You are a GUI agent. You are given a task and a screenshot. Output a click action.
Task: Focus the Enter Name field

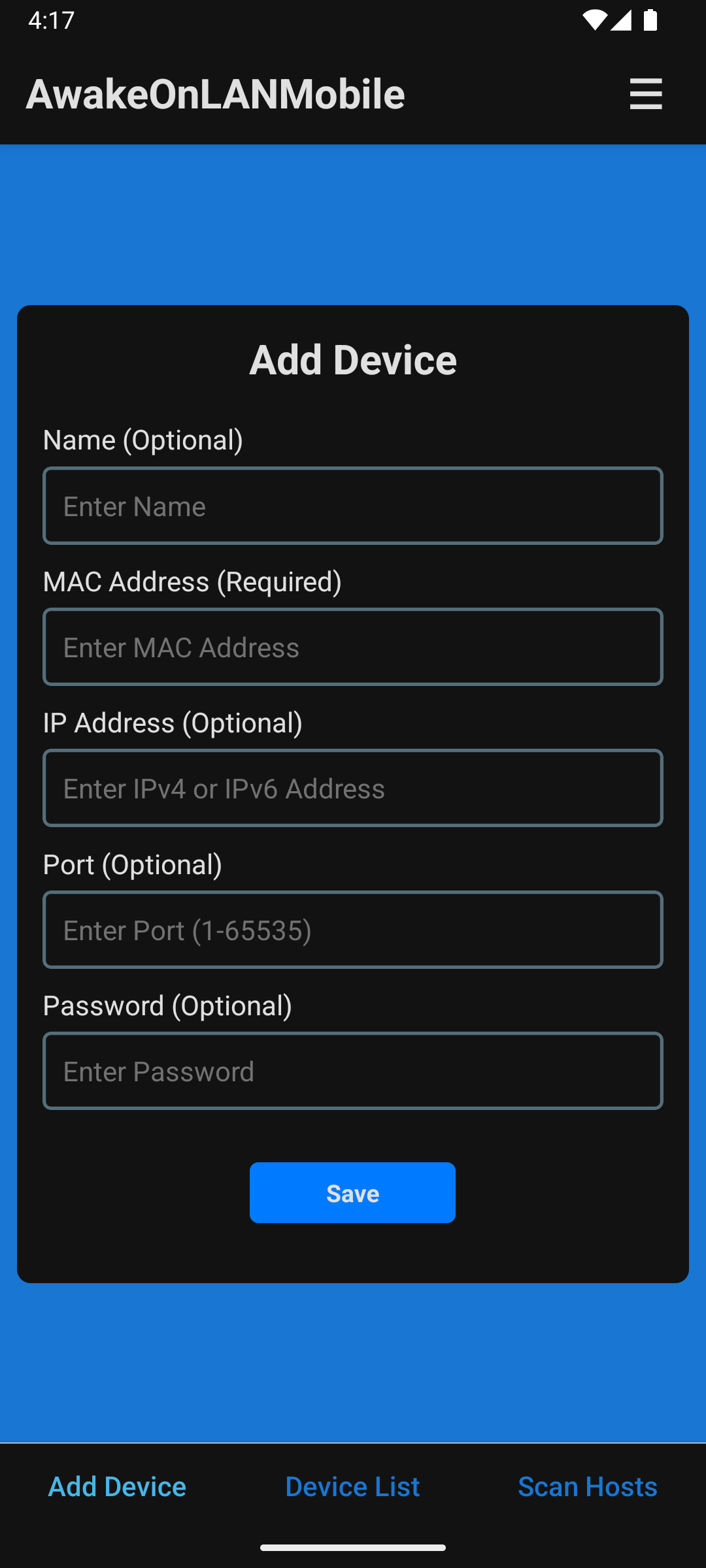pyautogui.click(x=353, y=506)
